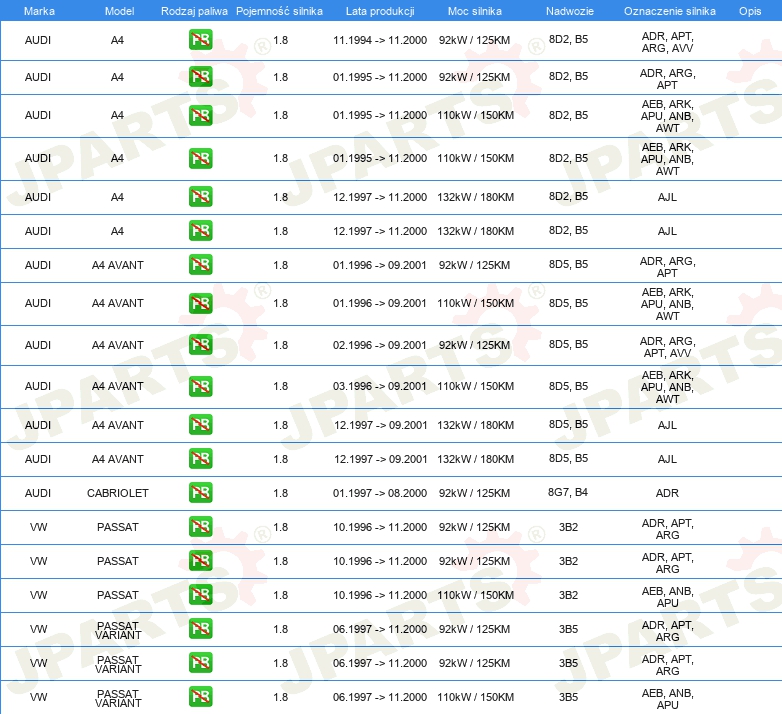The width and height of the screenshot is (782, 714).
Task: Select A4 model in the 11.1994 row
Action: coord(117,40)
